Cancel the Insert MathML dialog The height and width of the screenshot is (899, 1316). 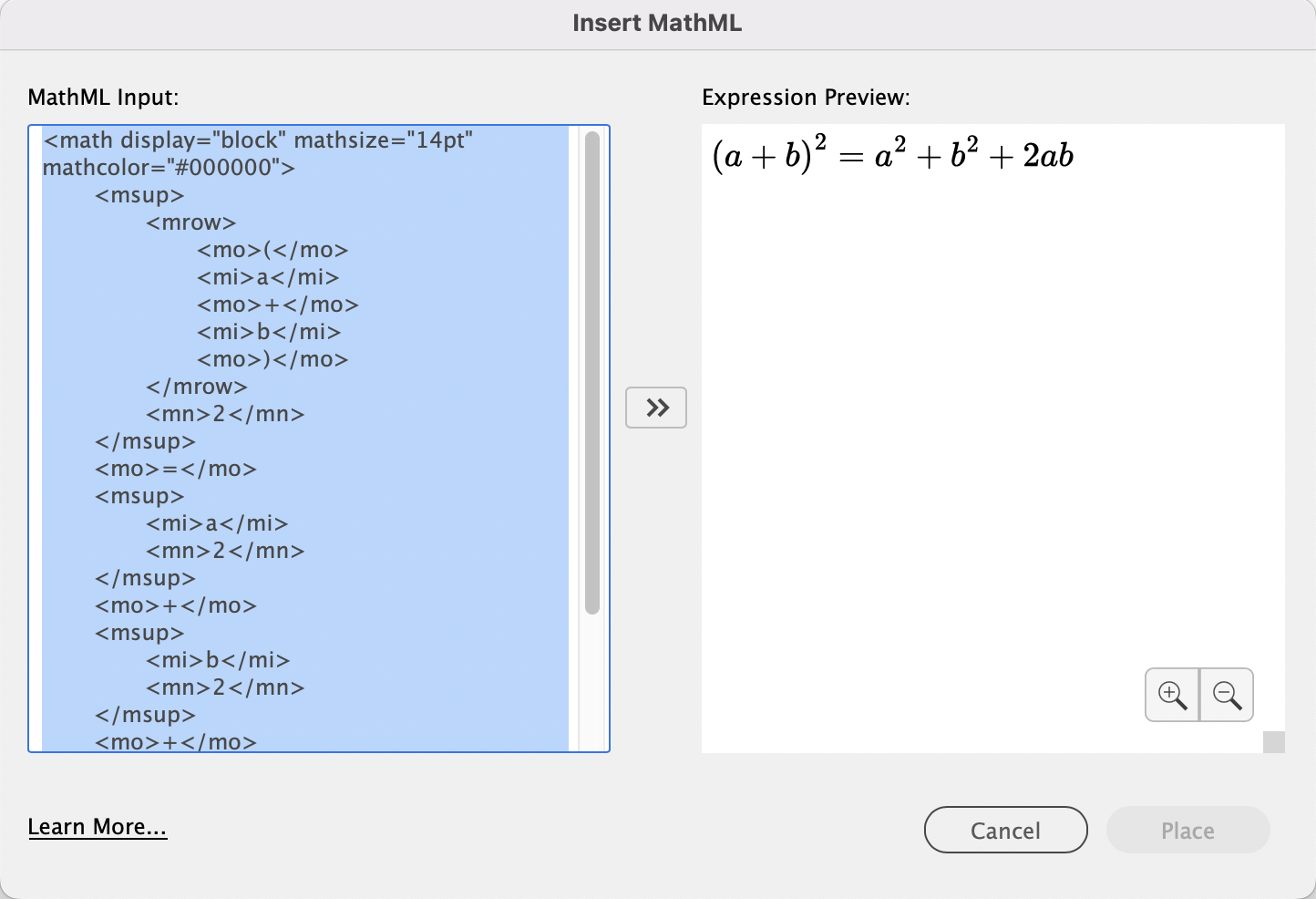click(x=1005, y=830)
